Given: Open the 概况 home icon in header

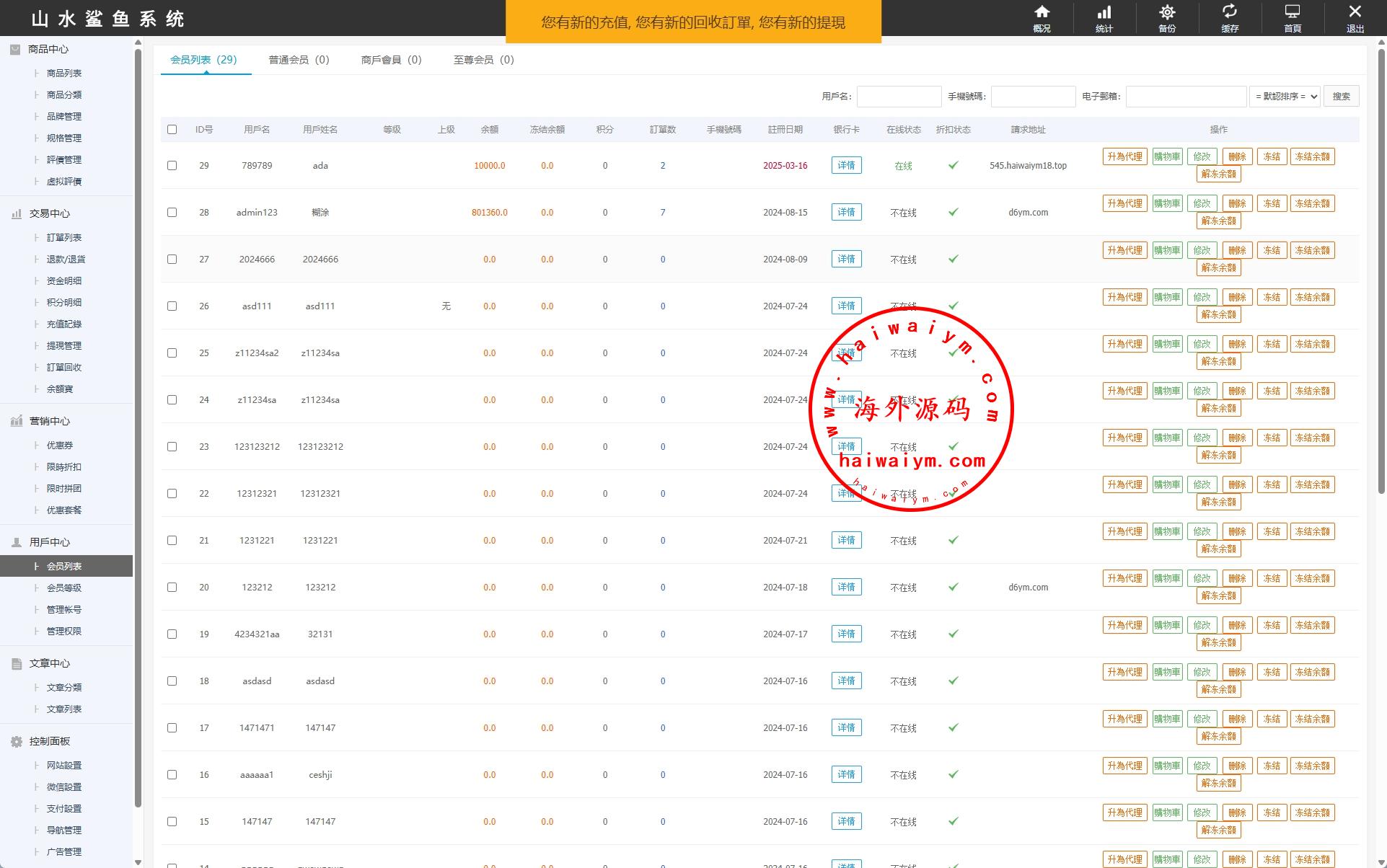Looking at the screenshot, I should [x=1042, y=13].
